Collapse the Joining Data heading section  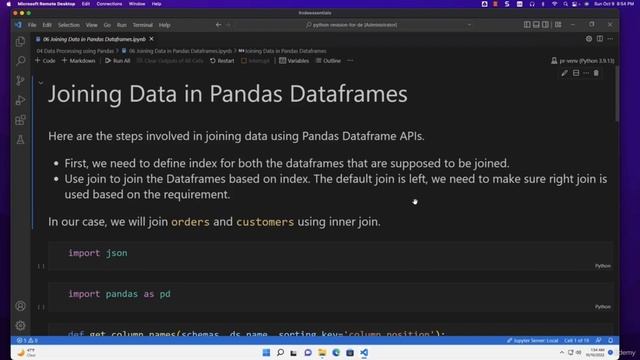(x=41, y=83)
